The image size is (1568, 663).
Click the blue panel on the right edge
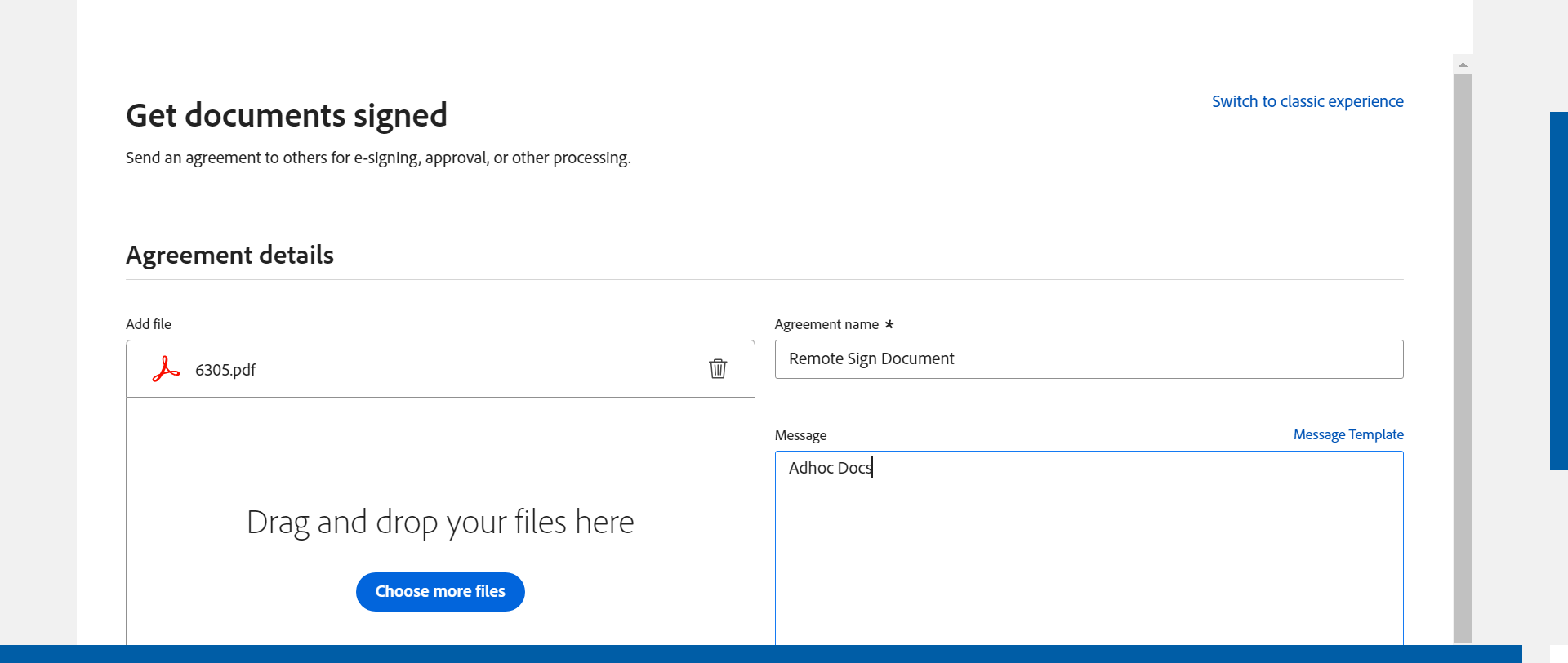1558,290
